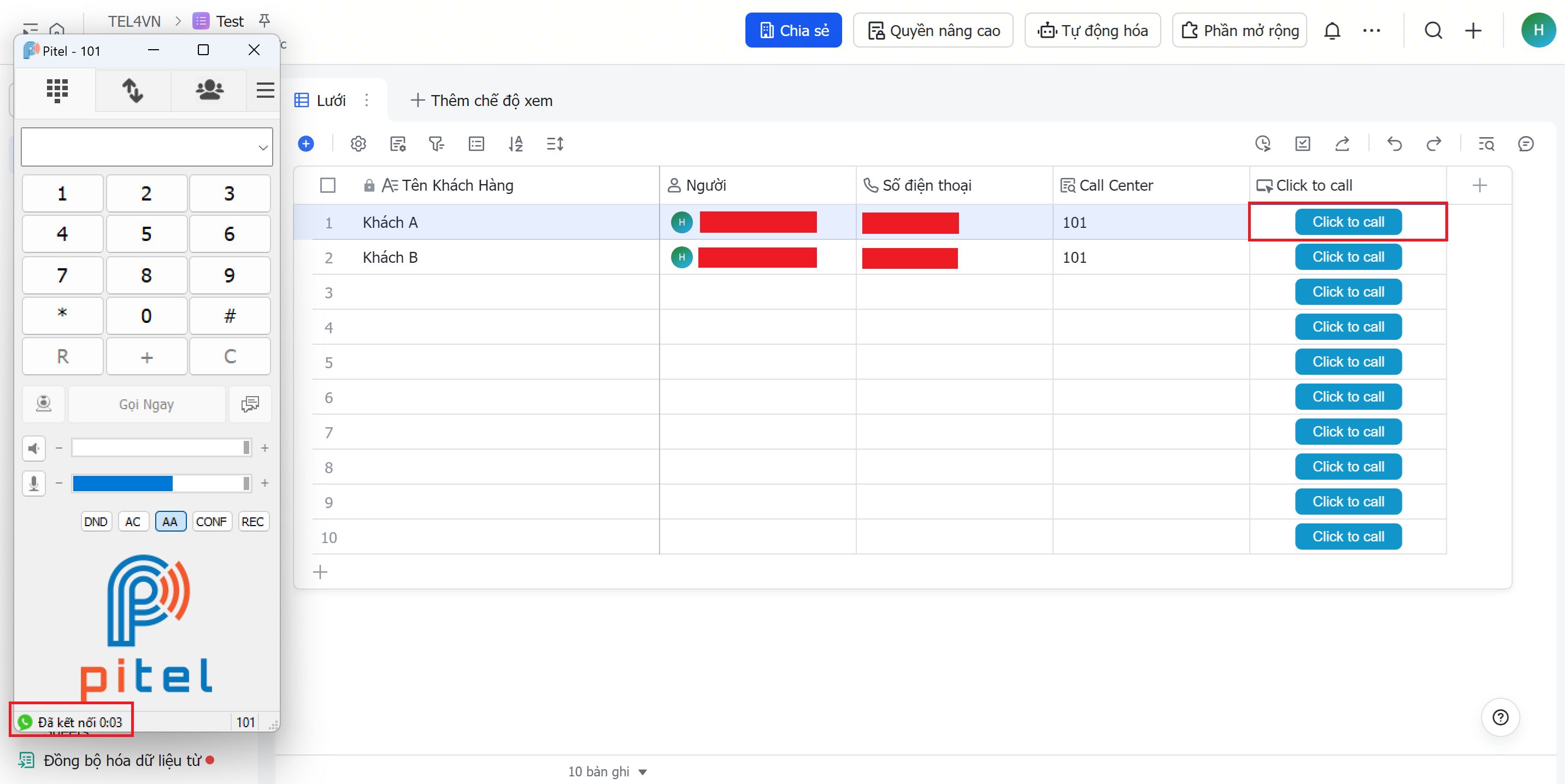1565x784 pixels.
Task: Click Thêm chế độ xem tab
Action: click(482, 100)
